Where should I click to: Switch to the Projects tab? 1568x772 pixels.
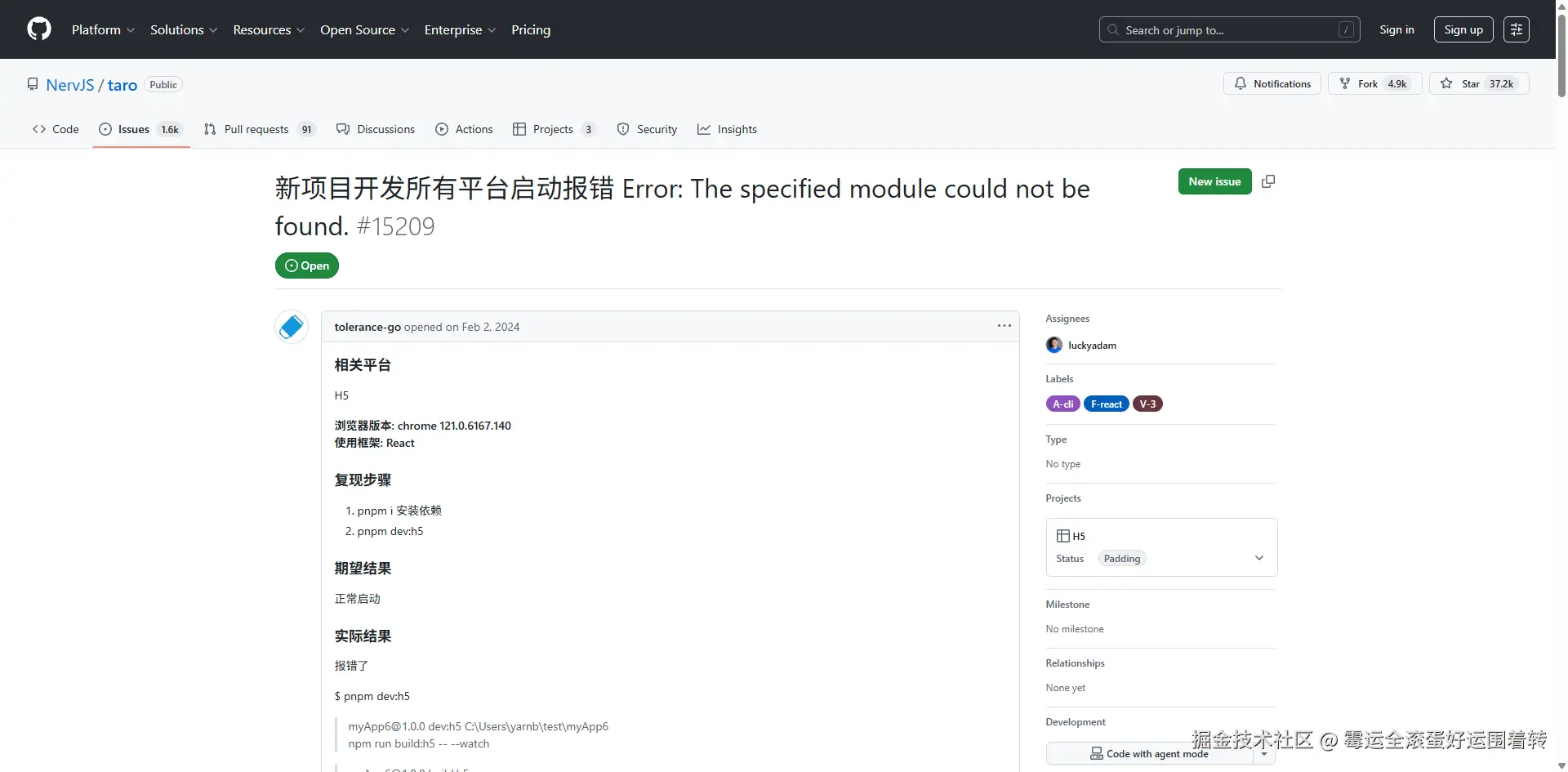click(x=554, y=129)
